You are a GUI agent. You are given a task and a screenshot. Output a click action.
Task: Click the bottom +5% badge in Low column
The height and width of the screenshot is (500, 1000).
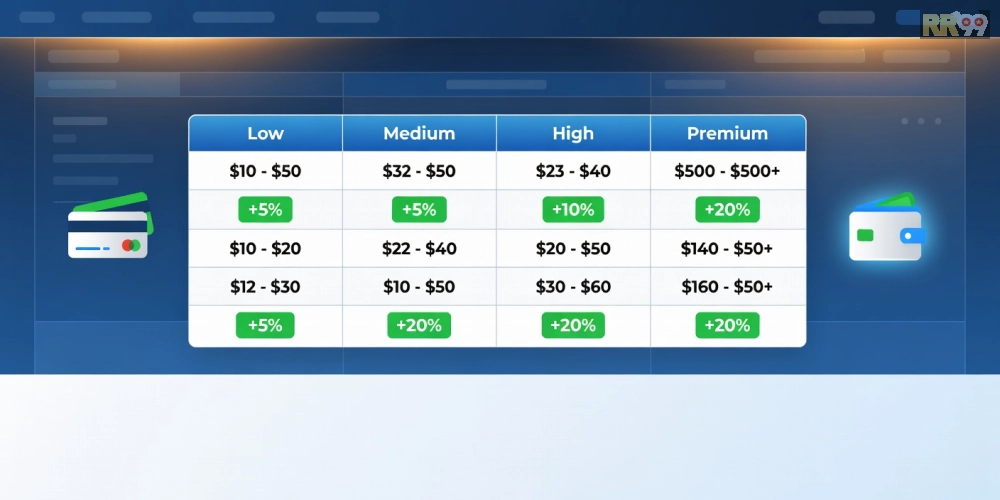pos(265,325)
